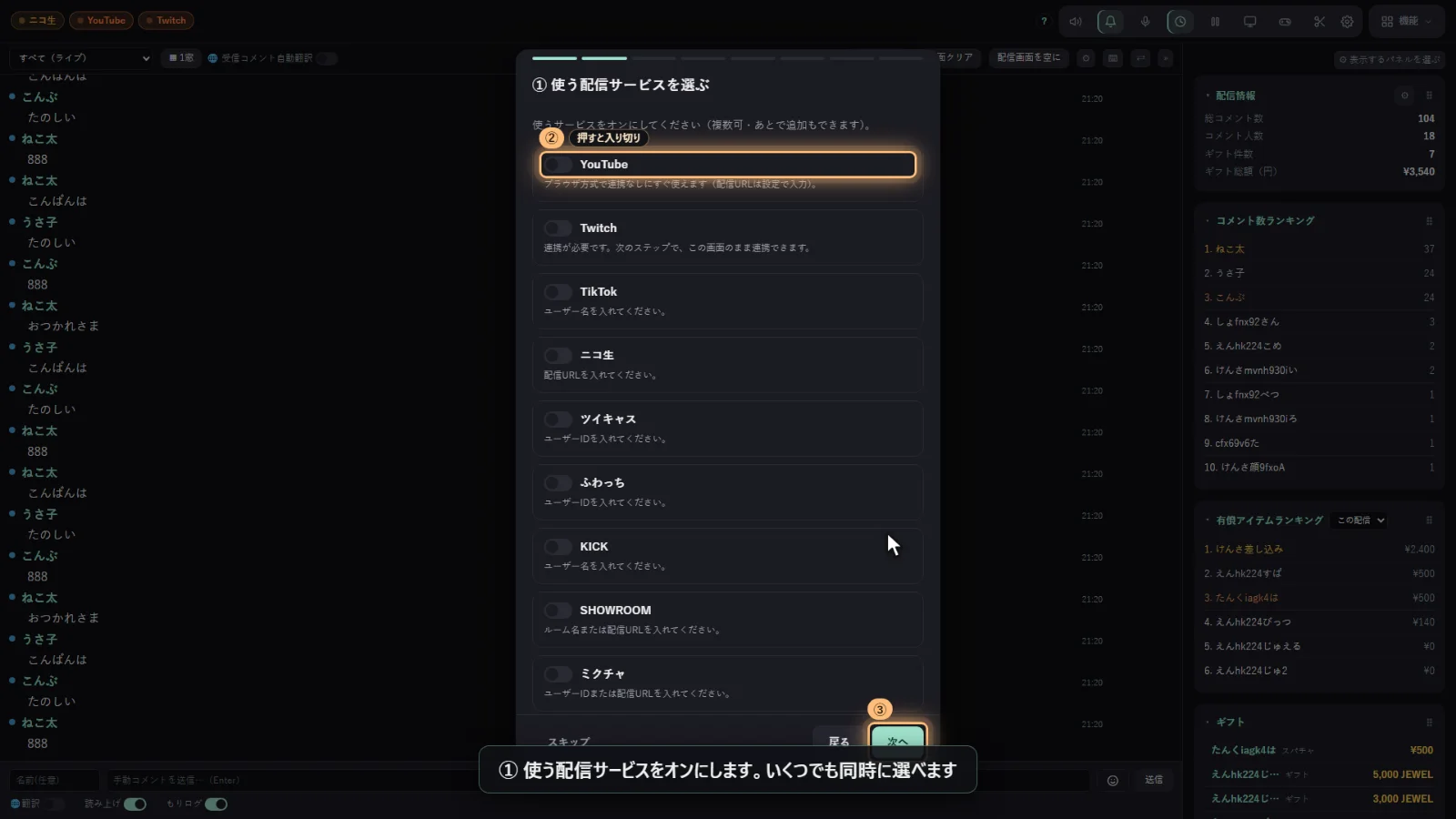Click the pause icon in top toolbar
The image size is (1456, 819).
(x=1215, y=21)
